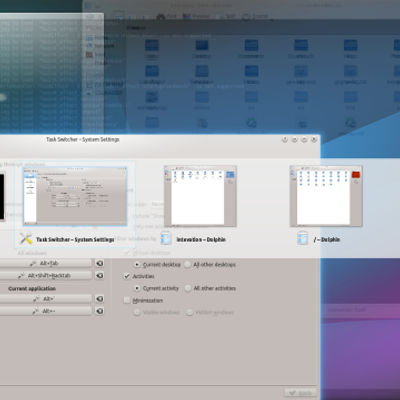The image size is (400, 400).
Task: Click the help button in System Settings titlebar
Action: [x=285, y=139]
